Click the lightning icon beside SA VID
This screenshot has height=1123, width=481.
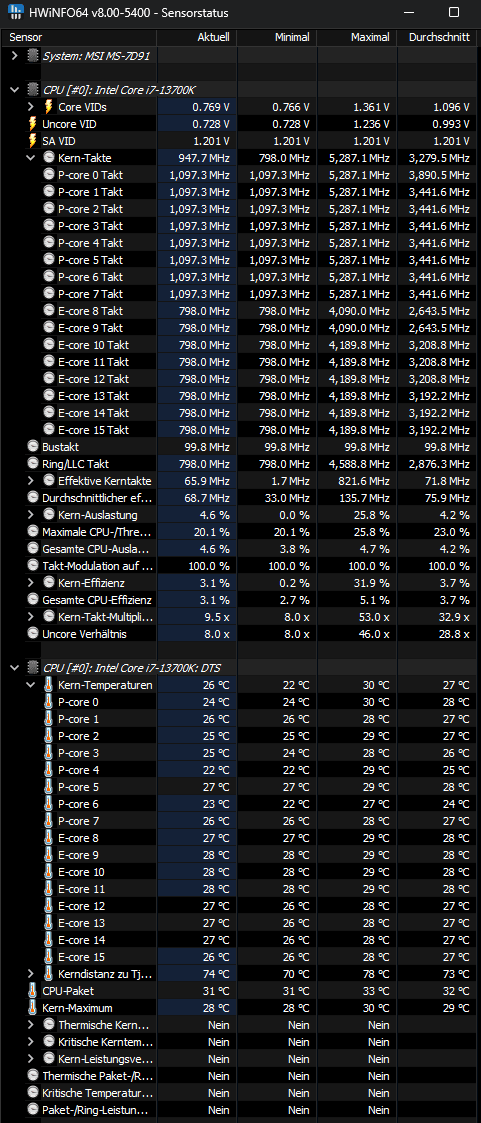pos(33,141)
